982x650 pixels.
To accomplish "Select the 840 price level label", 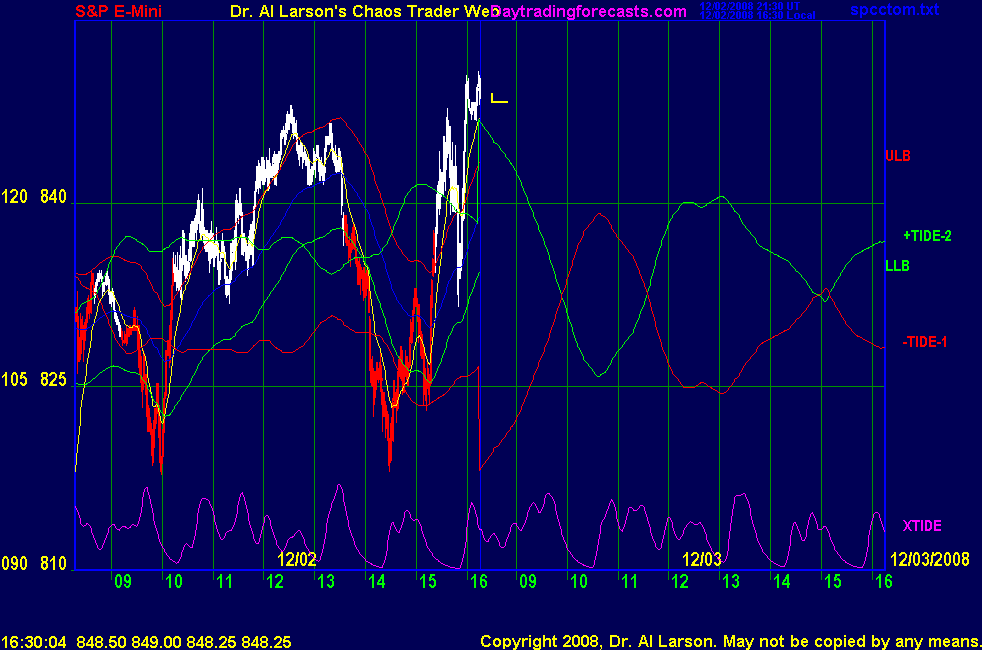I will pyautogui.click(x=53, y=197).
